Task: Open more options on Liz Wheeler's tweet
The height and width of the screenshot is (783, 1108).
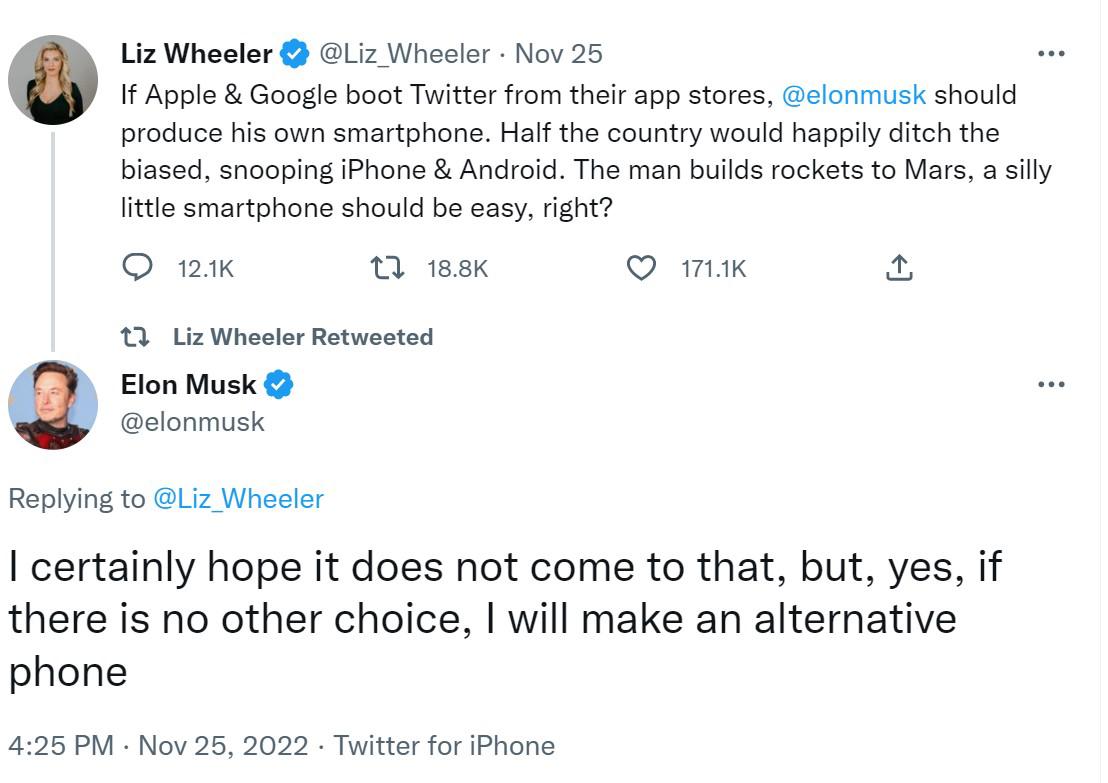Action: coord(1051,54)
